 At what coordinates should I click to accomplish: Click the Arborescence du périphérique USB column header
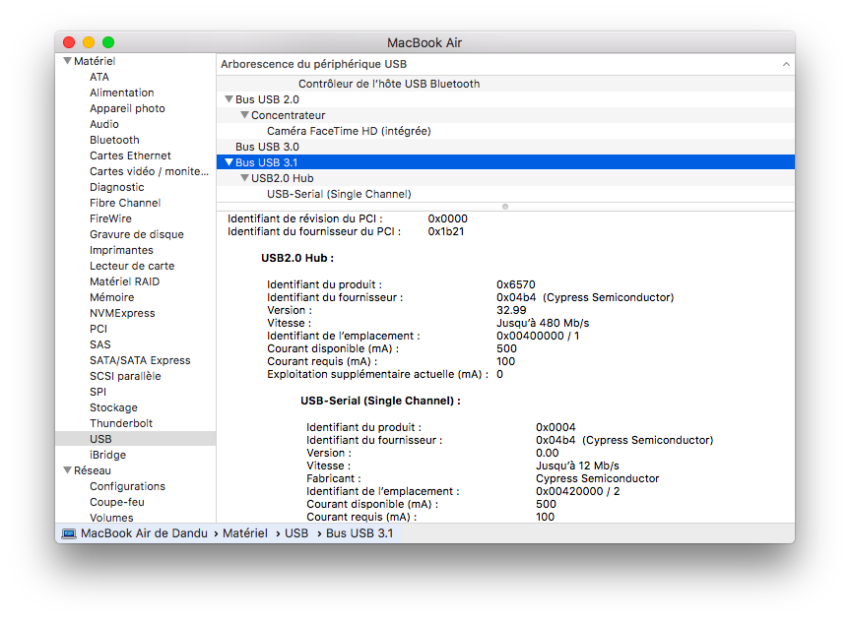(x=506, y=65)
